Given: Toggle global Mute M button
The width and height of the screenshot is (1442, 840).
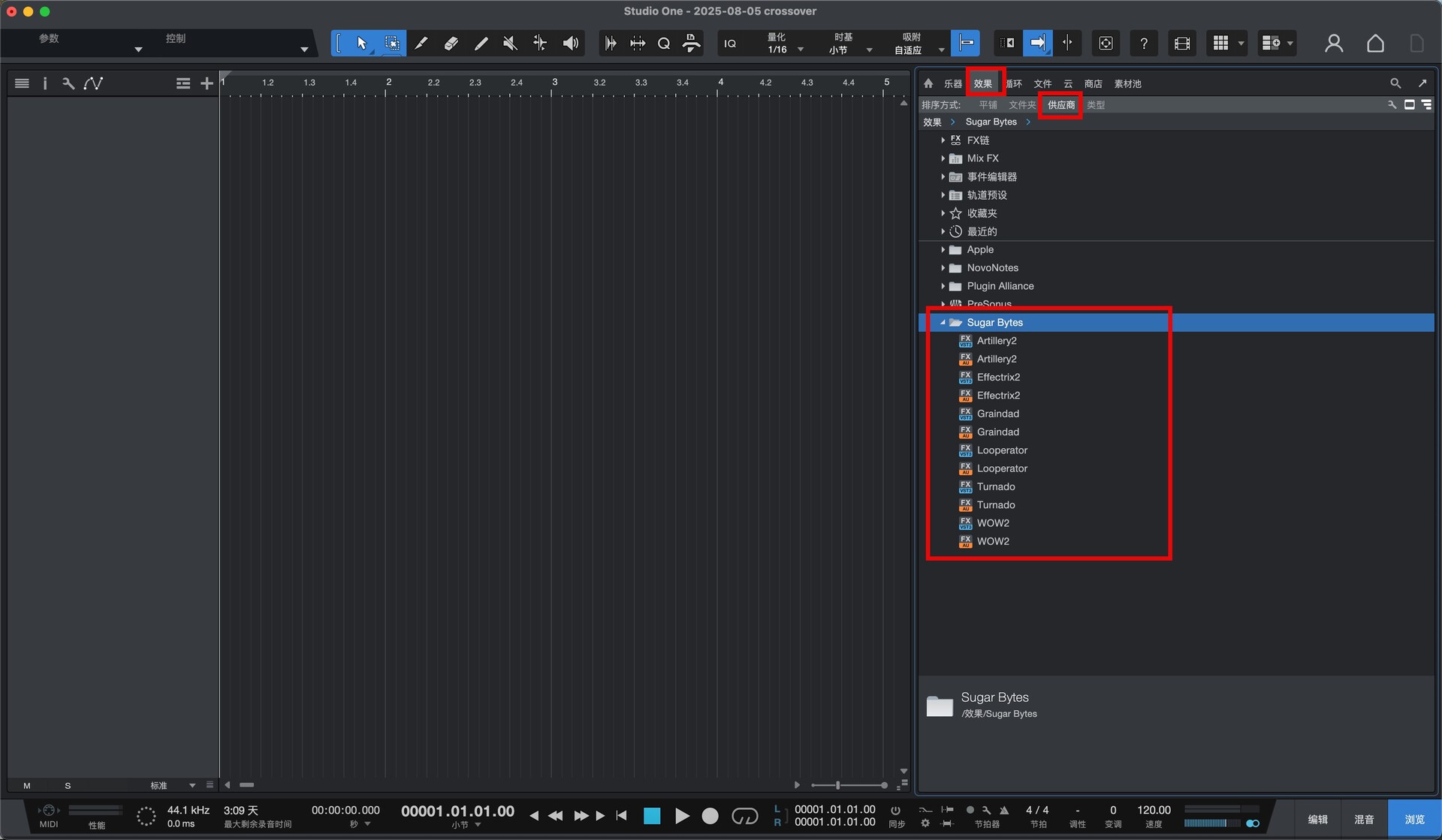Looking at the screenshot, I should coord(27,786).
